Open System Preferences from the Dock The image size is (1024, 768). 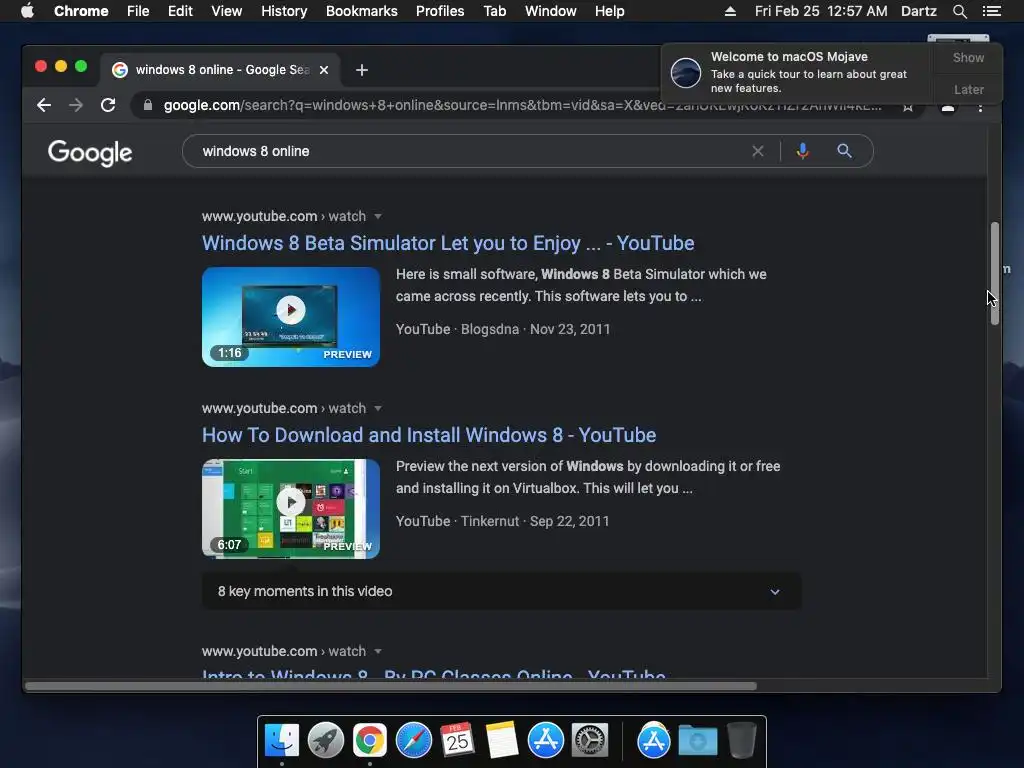click(x=590, y=741)
